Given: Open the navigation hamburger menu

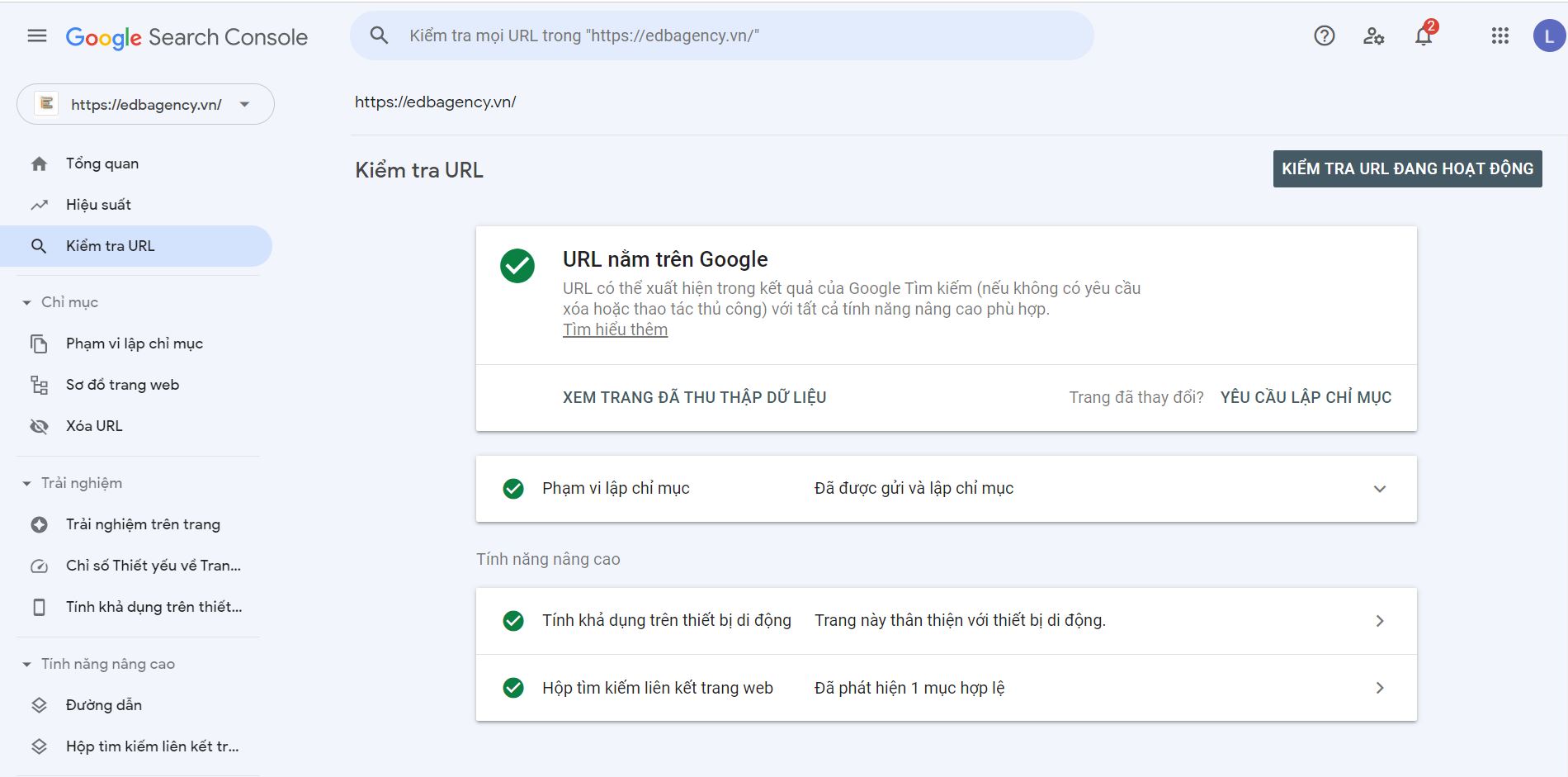Looking at the screenshot, I should click(x=37, y=36).
